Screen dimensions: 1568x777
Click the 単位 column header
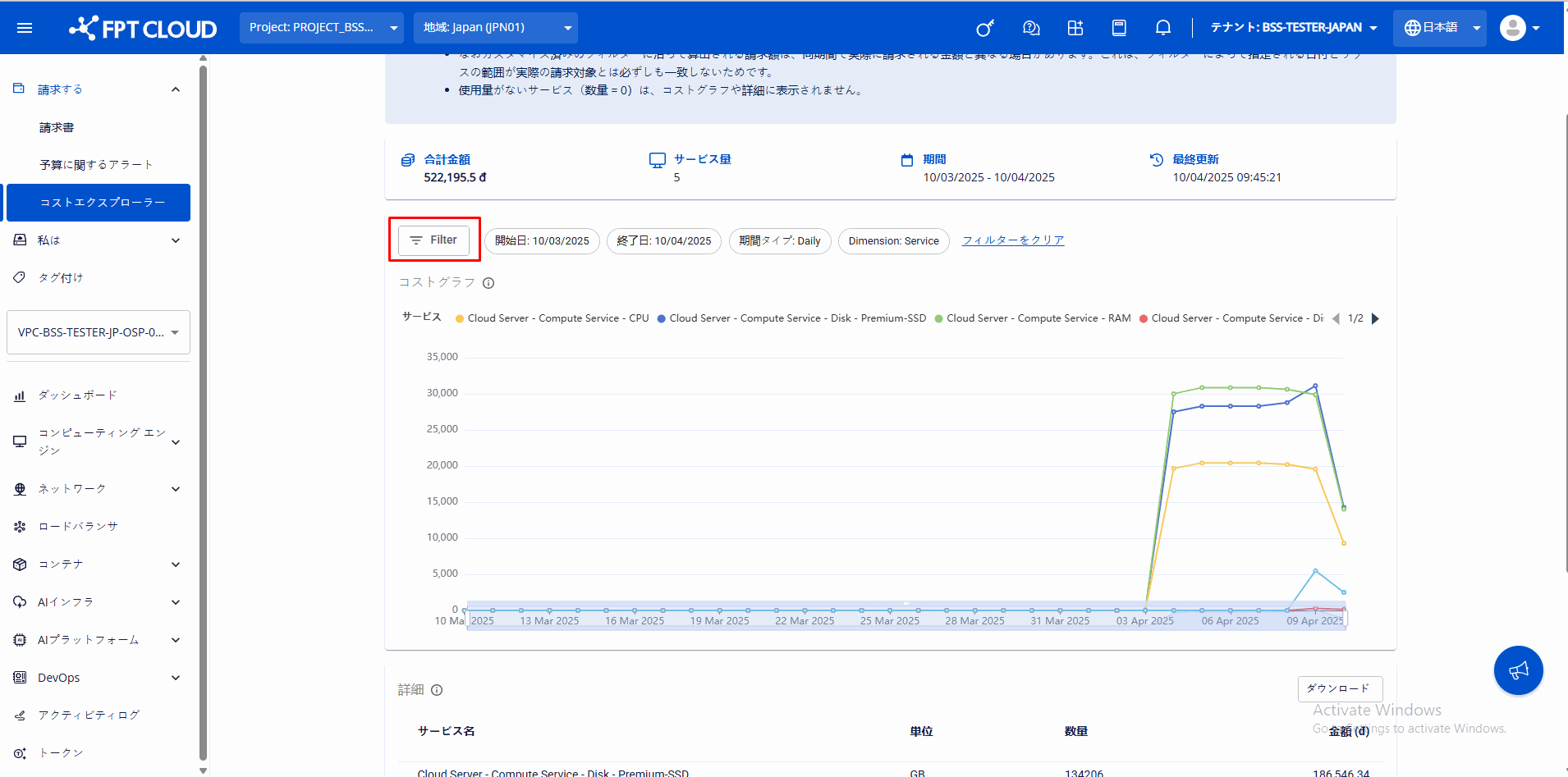pos(921,731)
